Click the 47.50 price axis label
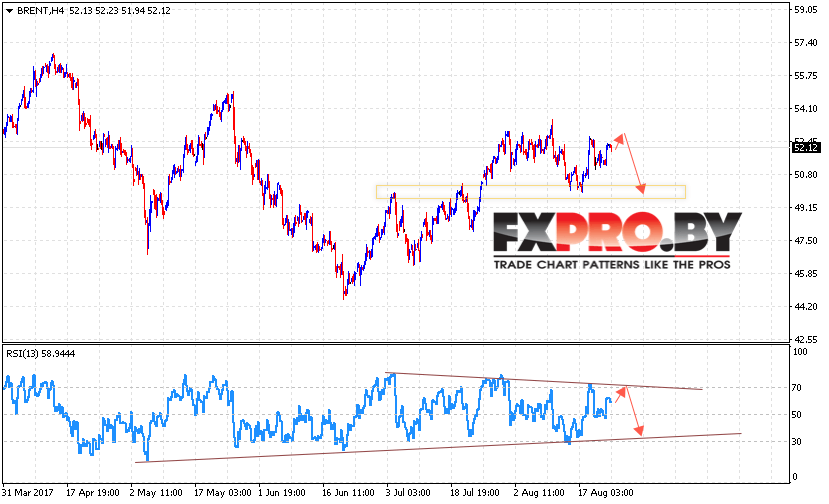This screenshot has width=829, height=504. pos(806,241)
